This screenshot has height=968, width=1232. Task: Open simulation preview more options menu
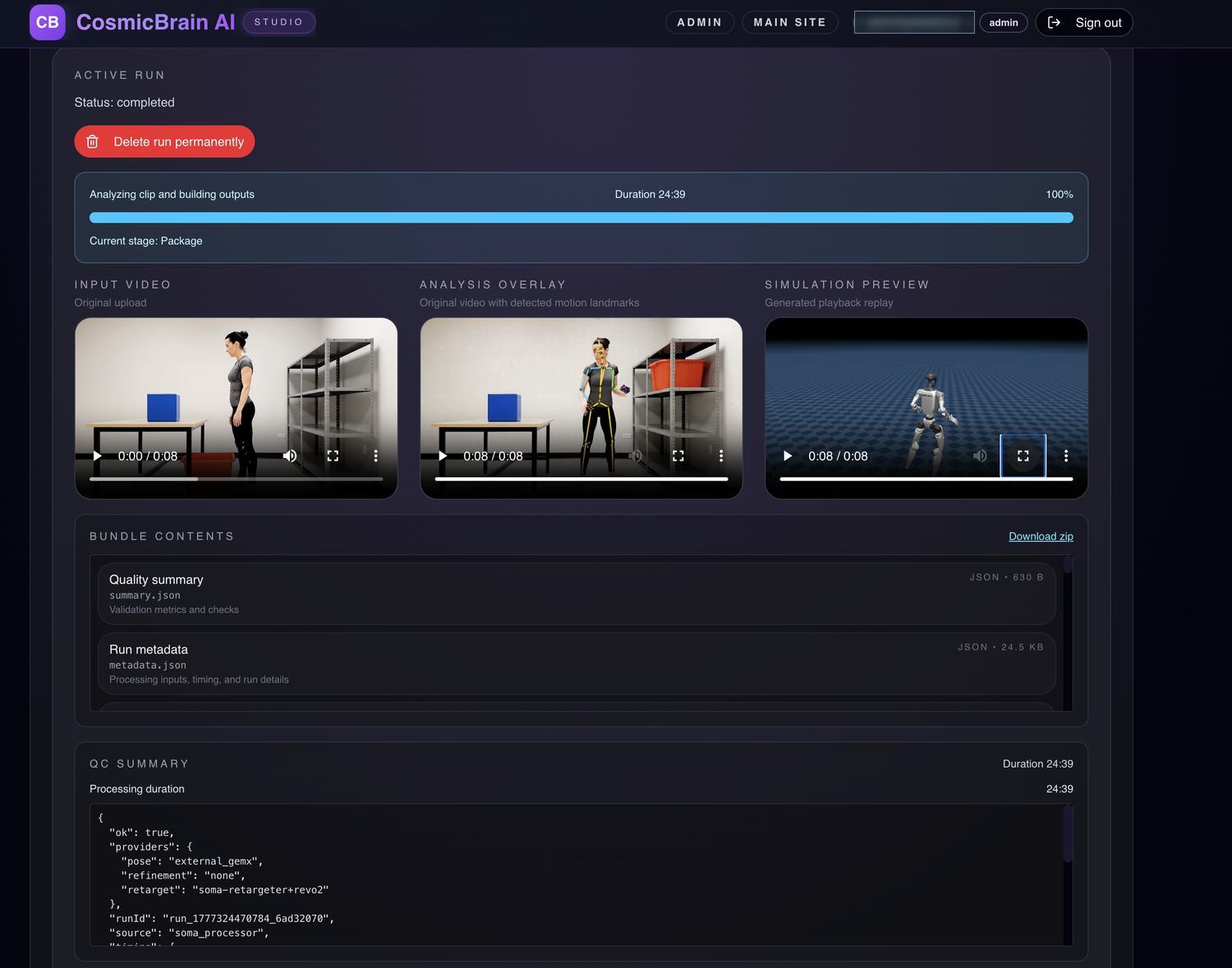click(x=1066, y=456)
